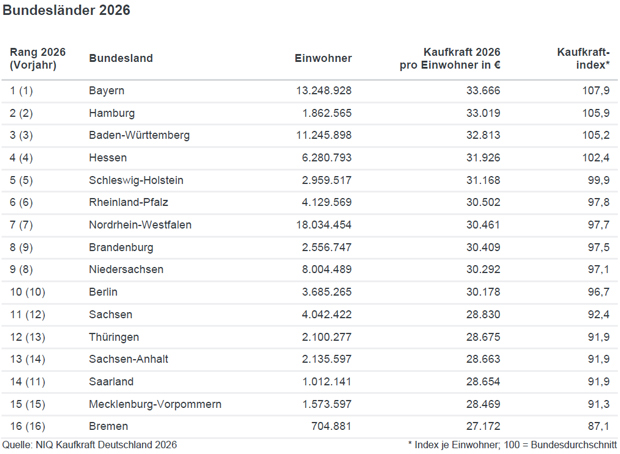Click the Kaufkraftindex column header
The height and width of the screenshot is (454, 620).
point(583,58)
